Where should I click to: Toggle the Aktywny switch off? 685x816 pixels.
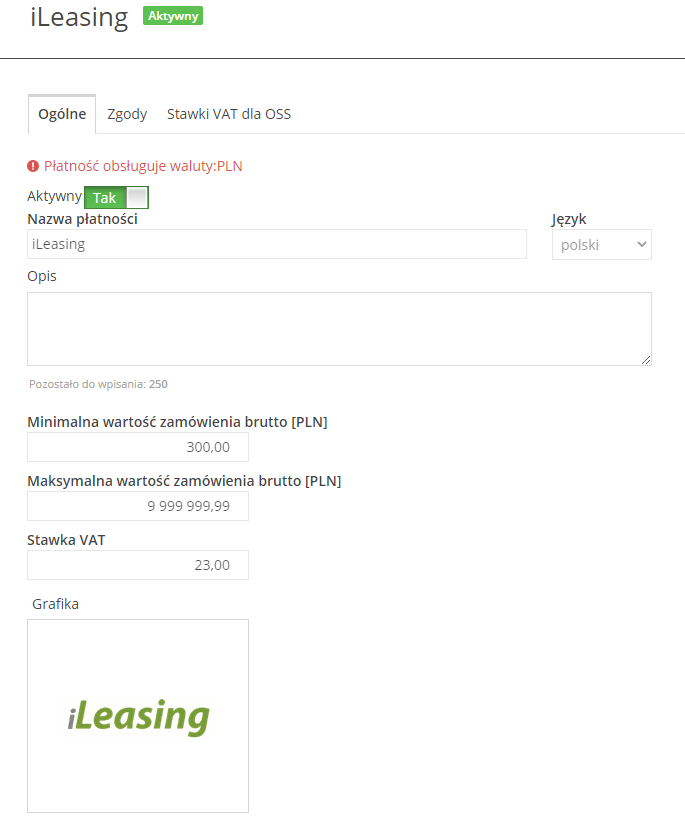pos(116,198)
